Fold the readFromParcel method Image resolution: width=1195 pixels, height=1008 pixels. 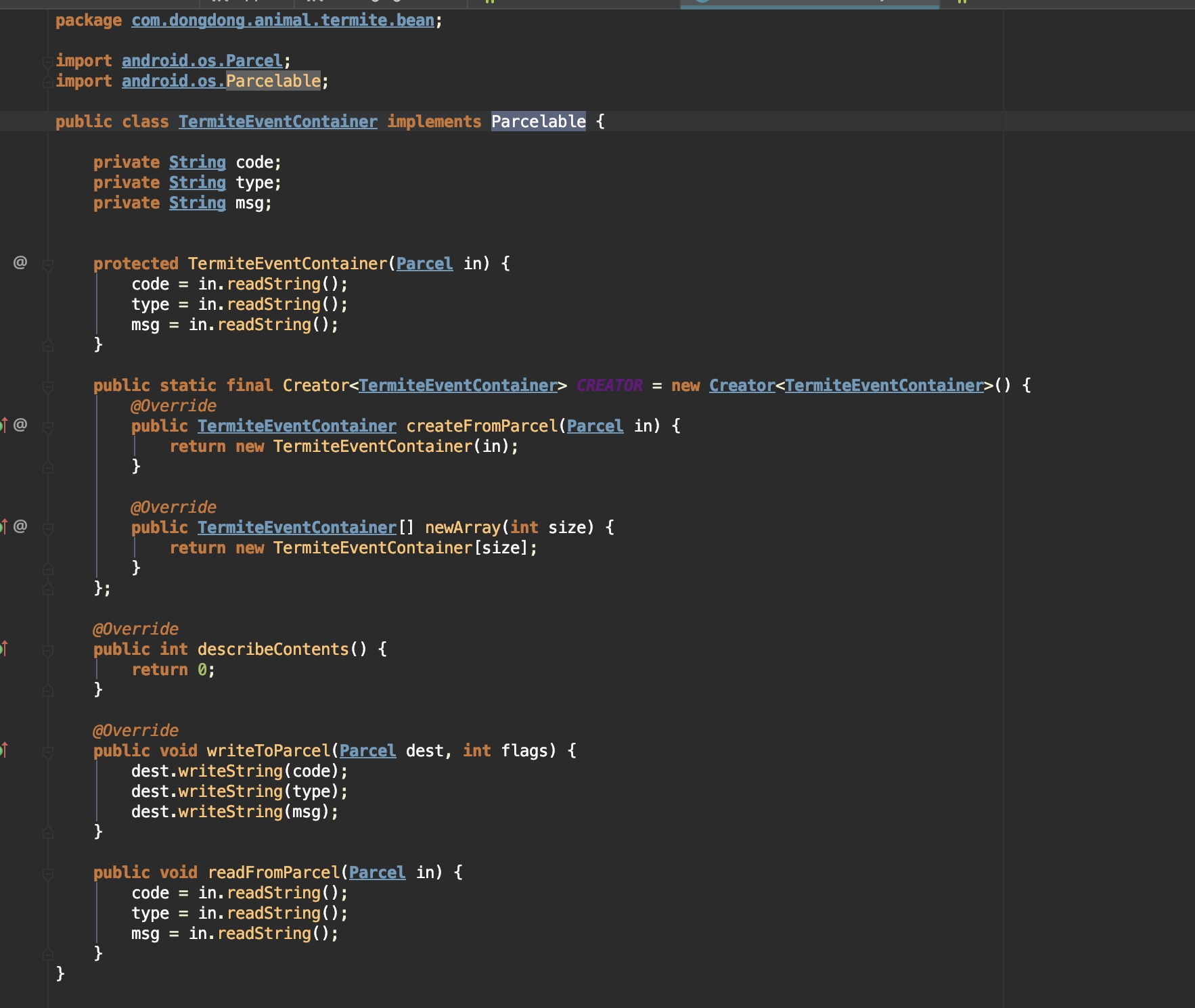coord(47,874)
